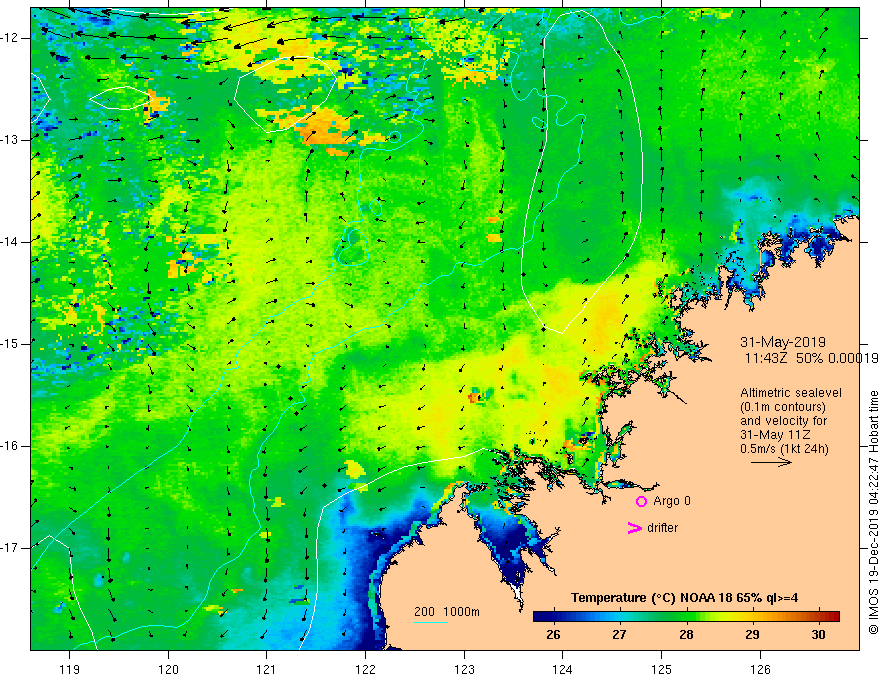Click latitude axis label '-14'
This screenshot has width=880, height=680.
pos(10,242)
